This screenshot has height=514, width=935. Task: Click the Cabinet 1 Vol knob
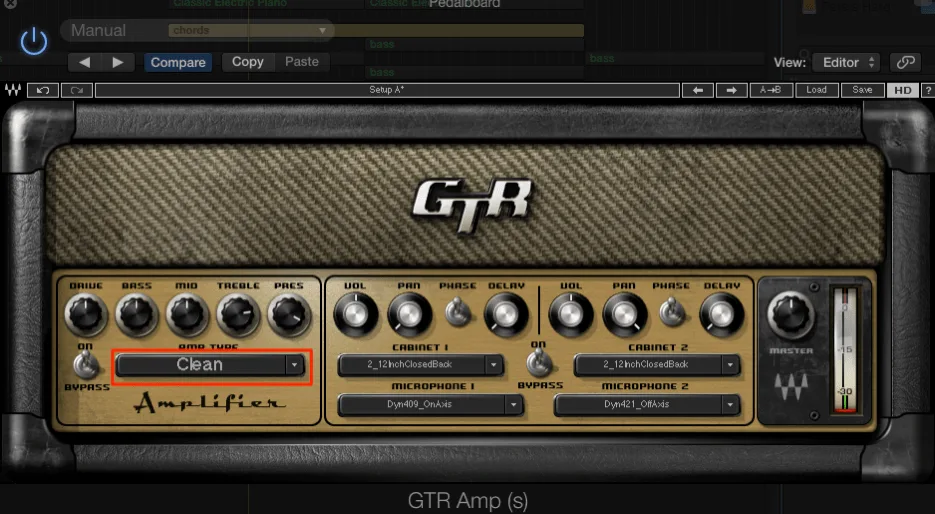pos(355,314)
